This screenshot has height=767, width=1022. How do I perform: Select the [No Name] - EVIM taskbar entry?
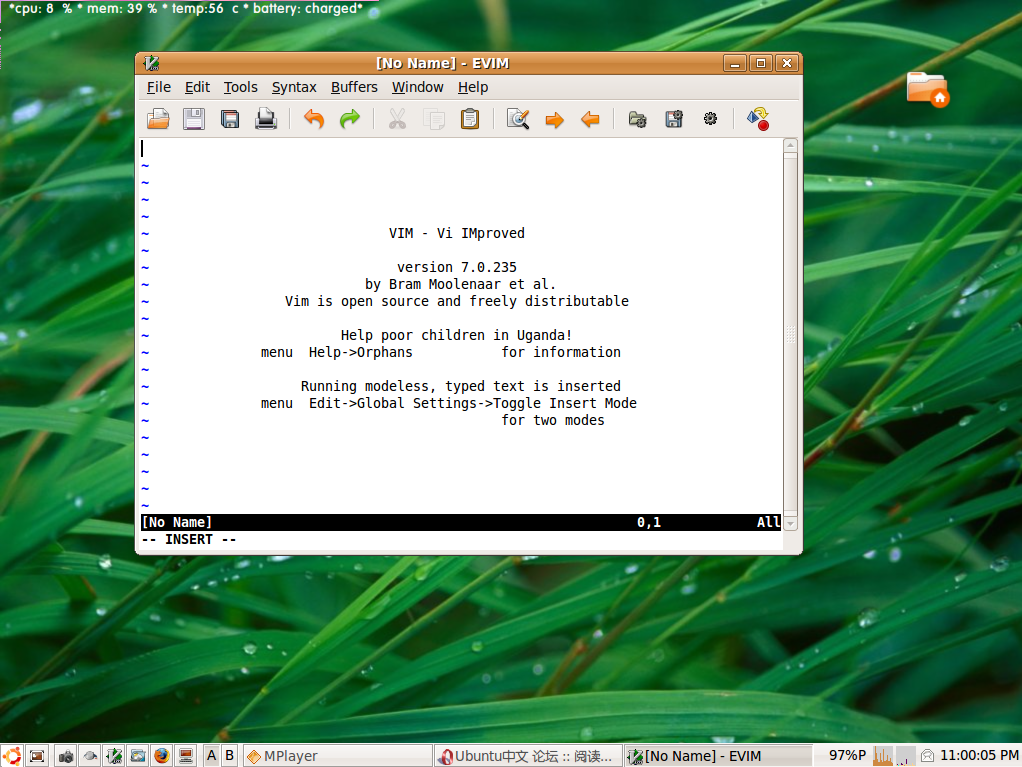point(718,756)
